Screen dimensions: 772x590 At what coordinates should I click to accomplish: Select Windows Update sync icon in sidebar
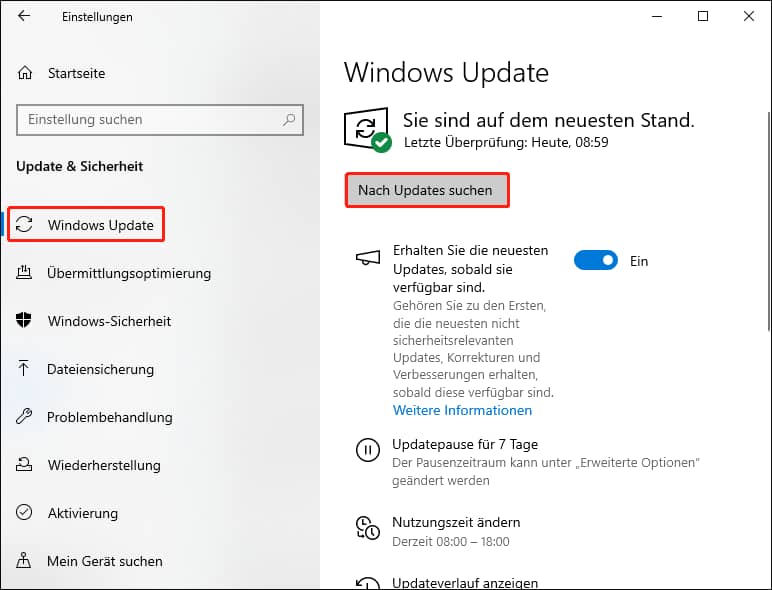click(24, 224)
